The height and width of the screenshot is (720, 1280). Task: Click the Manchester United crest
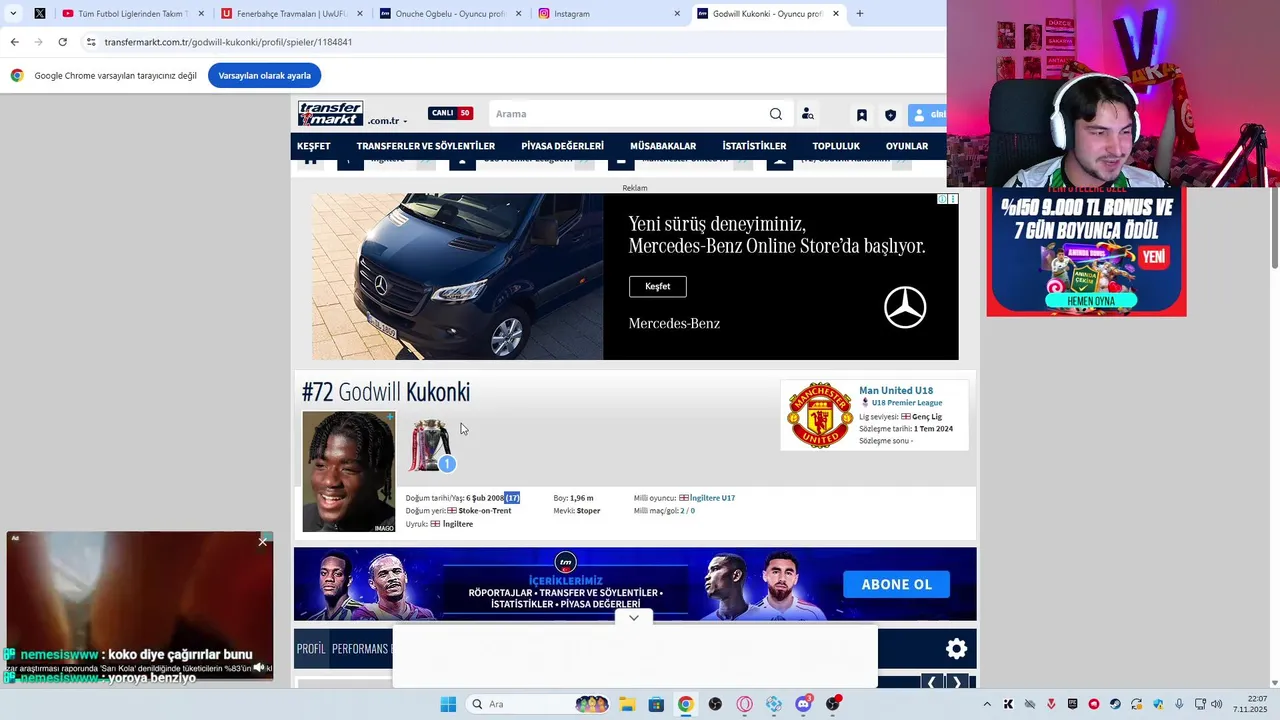(820, 415)
